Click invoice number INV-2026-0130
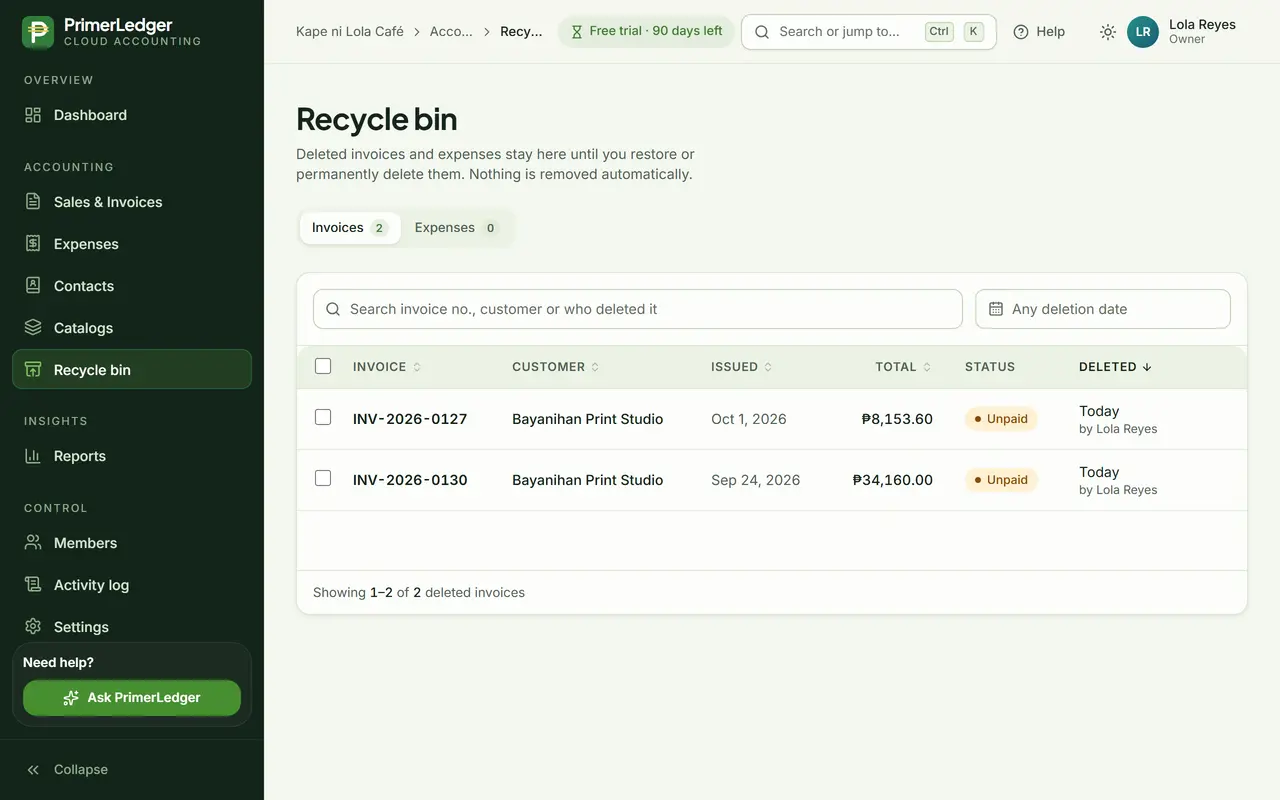The width and height of the screenshot is (1280, 800). click(x=410, y=480)
